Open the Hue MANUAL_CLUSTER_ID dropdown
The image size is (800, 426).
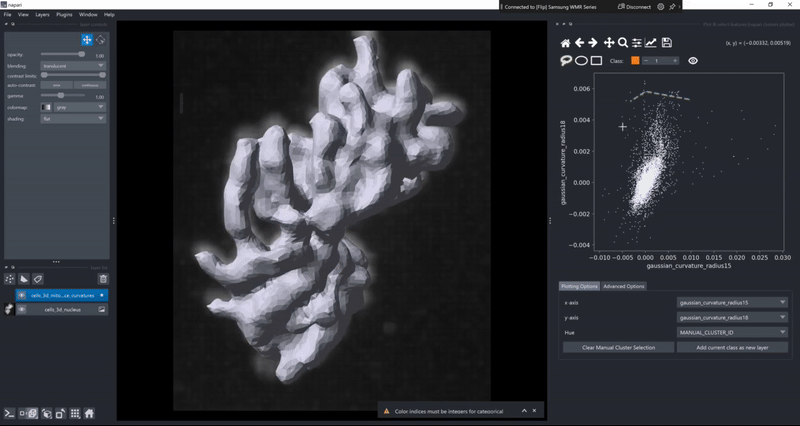pyautogui.click(x=732, y=333)
